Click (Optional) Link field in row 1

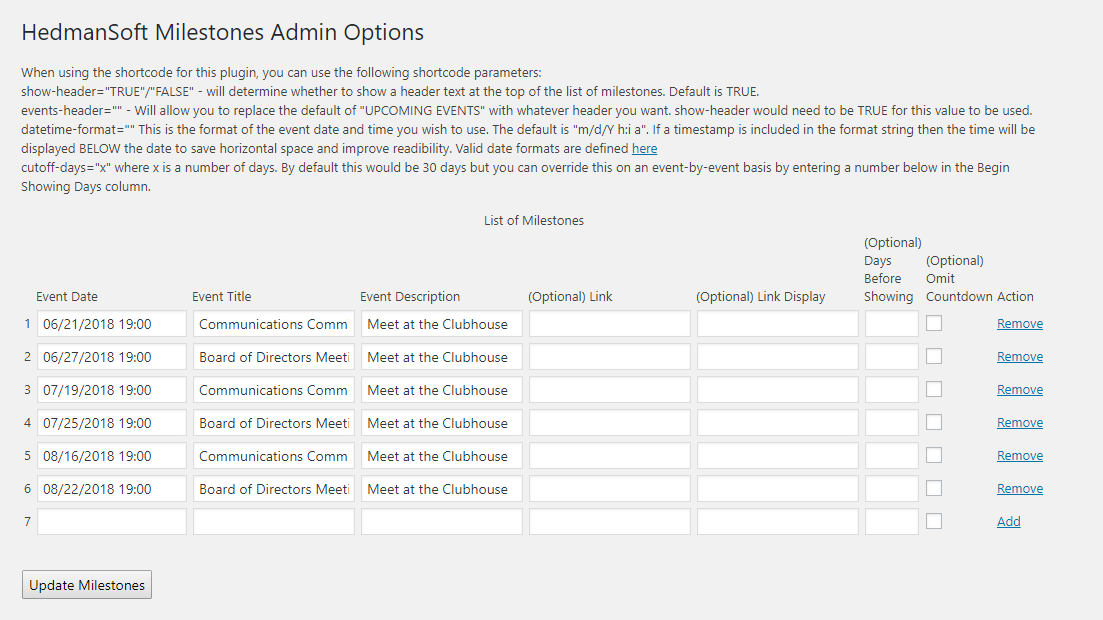point(610,324)
